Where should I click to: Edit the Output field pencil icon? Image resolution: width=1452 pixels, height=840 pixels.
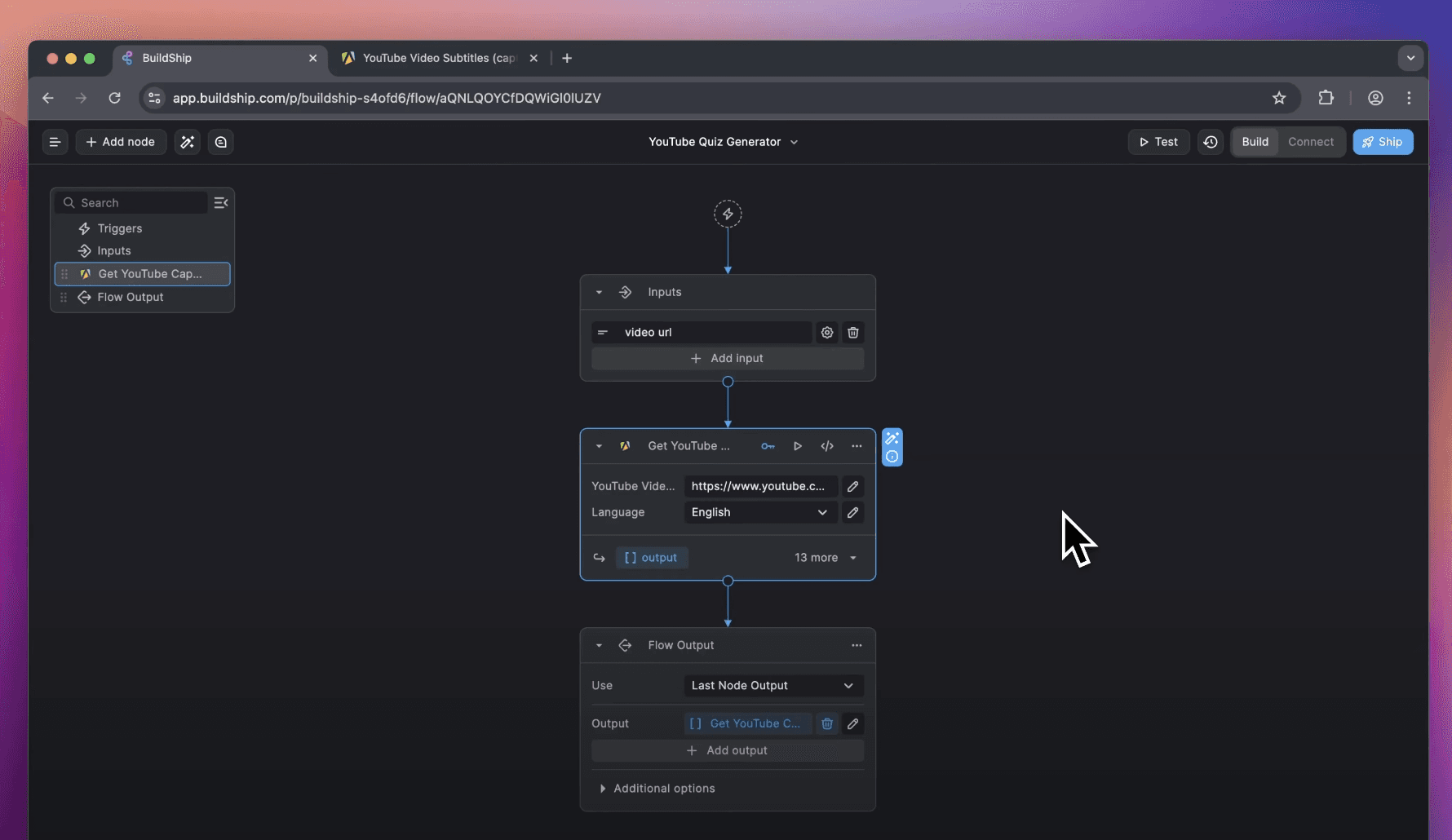coord(853,723)
